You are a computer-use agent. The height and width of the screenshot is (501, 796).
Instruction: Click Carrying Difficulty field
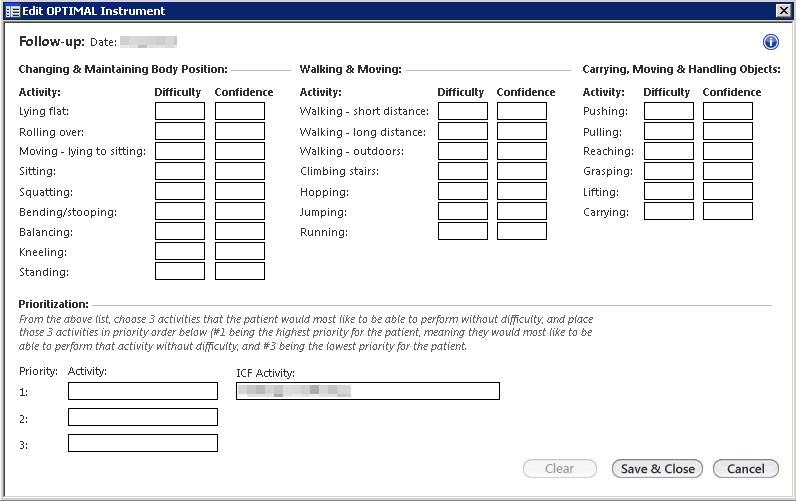(669, 211)
